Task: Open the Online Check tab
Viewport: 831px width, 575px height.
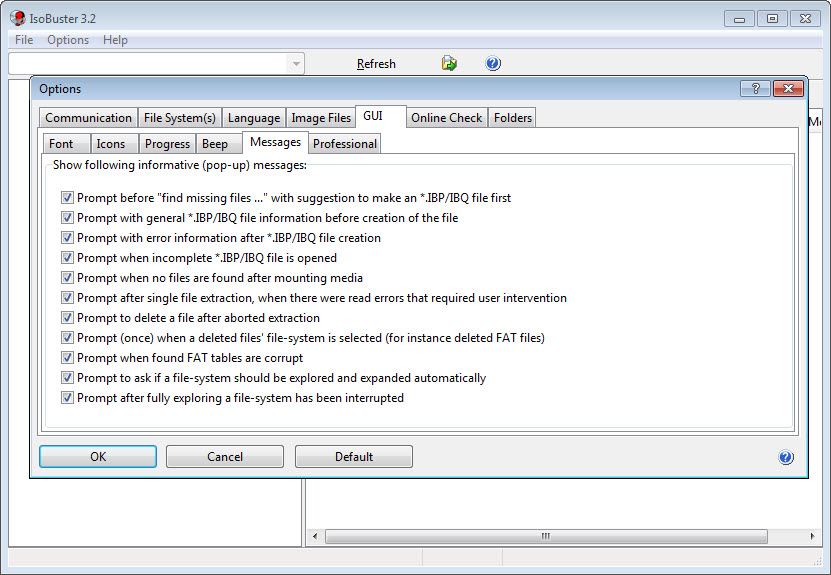Action: 447,118
